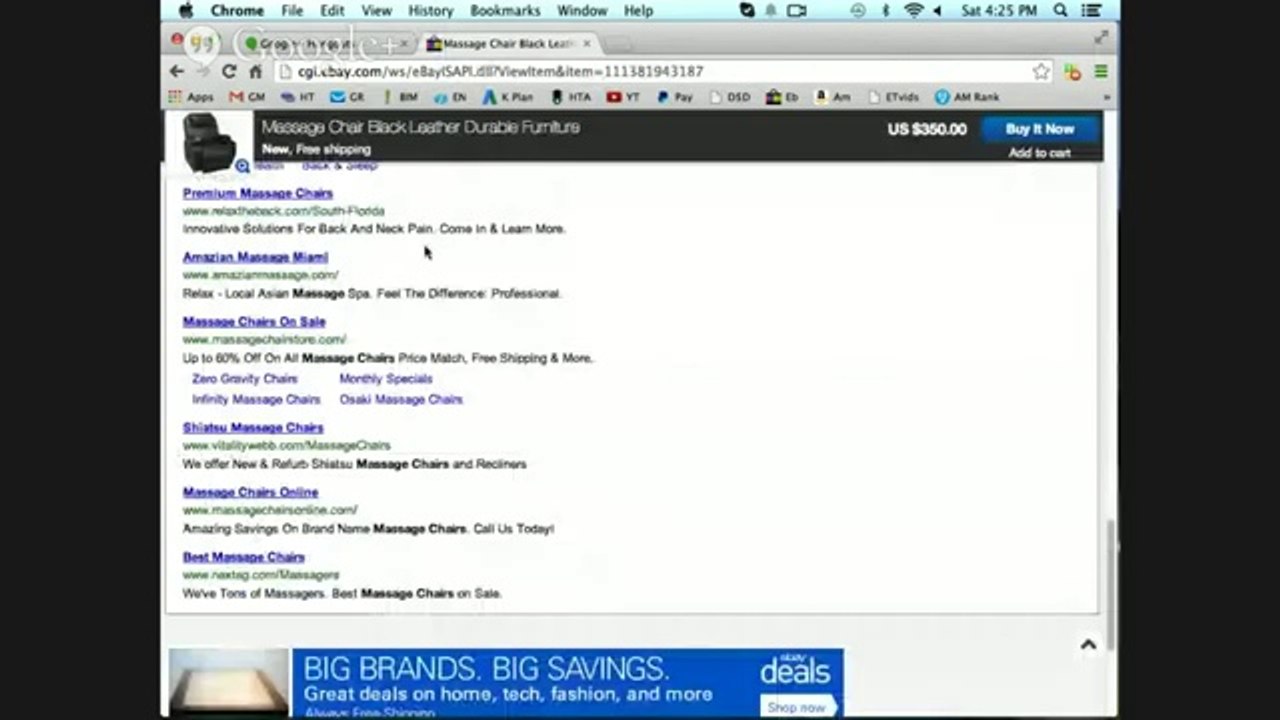Open the Infinity Massage Chairs sublink
The width and height of the screenshot is (1280, 720).
click(256, 399)
